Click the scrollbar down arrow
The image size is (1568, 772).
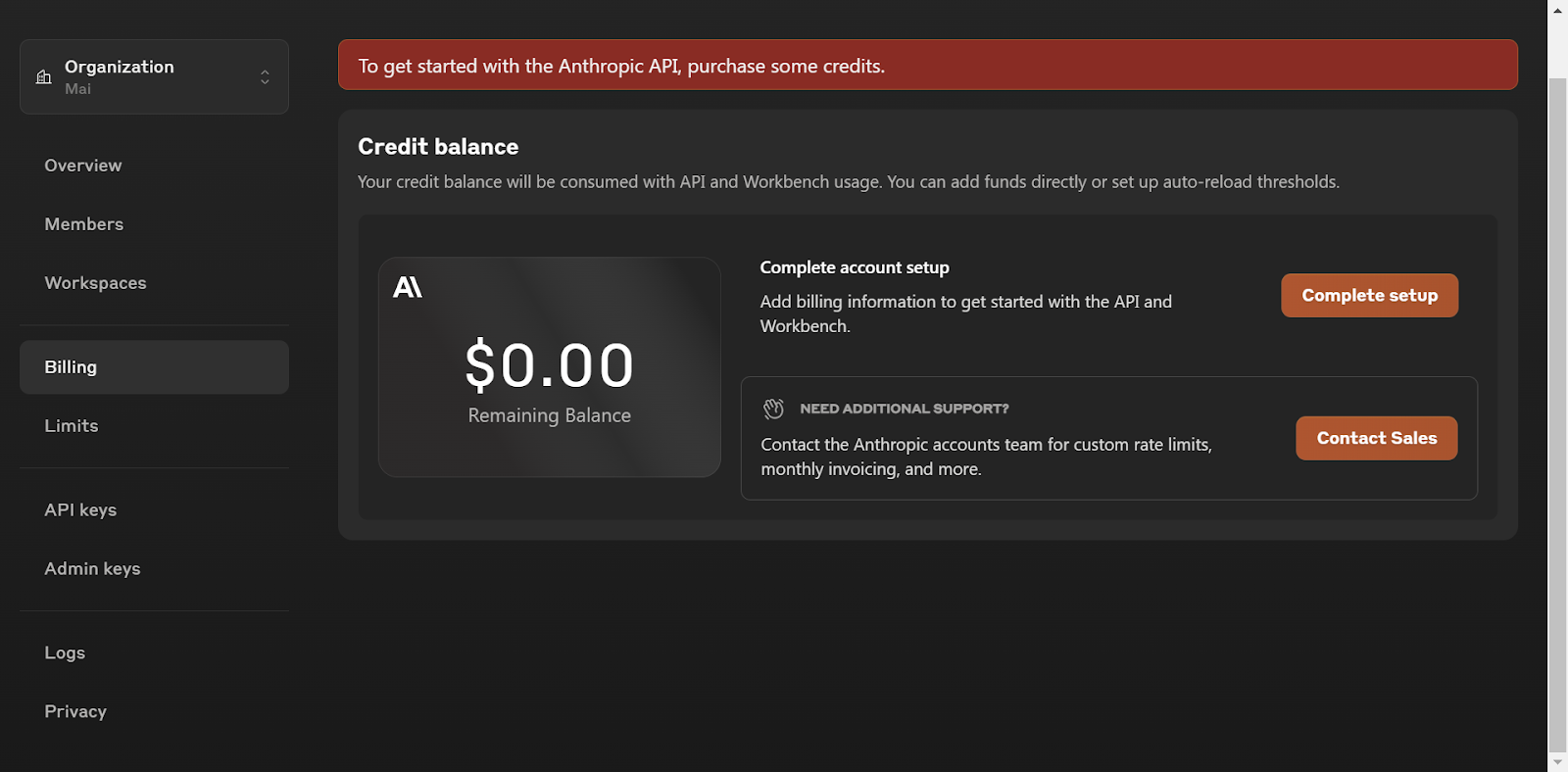tap(1557, 762)
